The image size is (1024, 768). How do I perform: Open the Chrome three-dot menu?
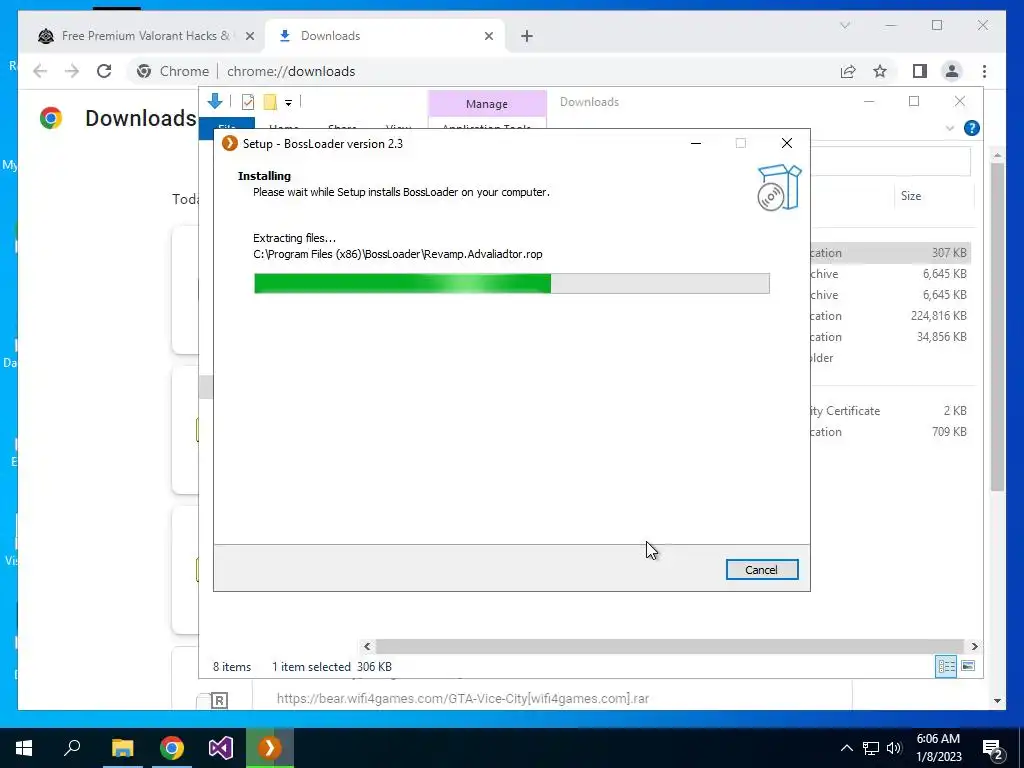984,71
